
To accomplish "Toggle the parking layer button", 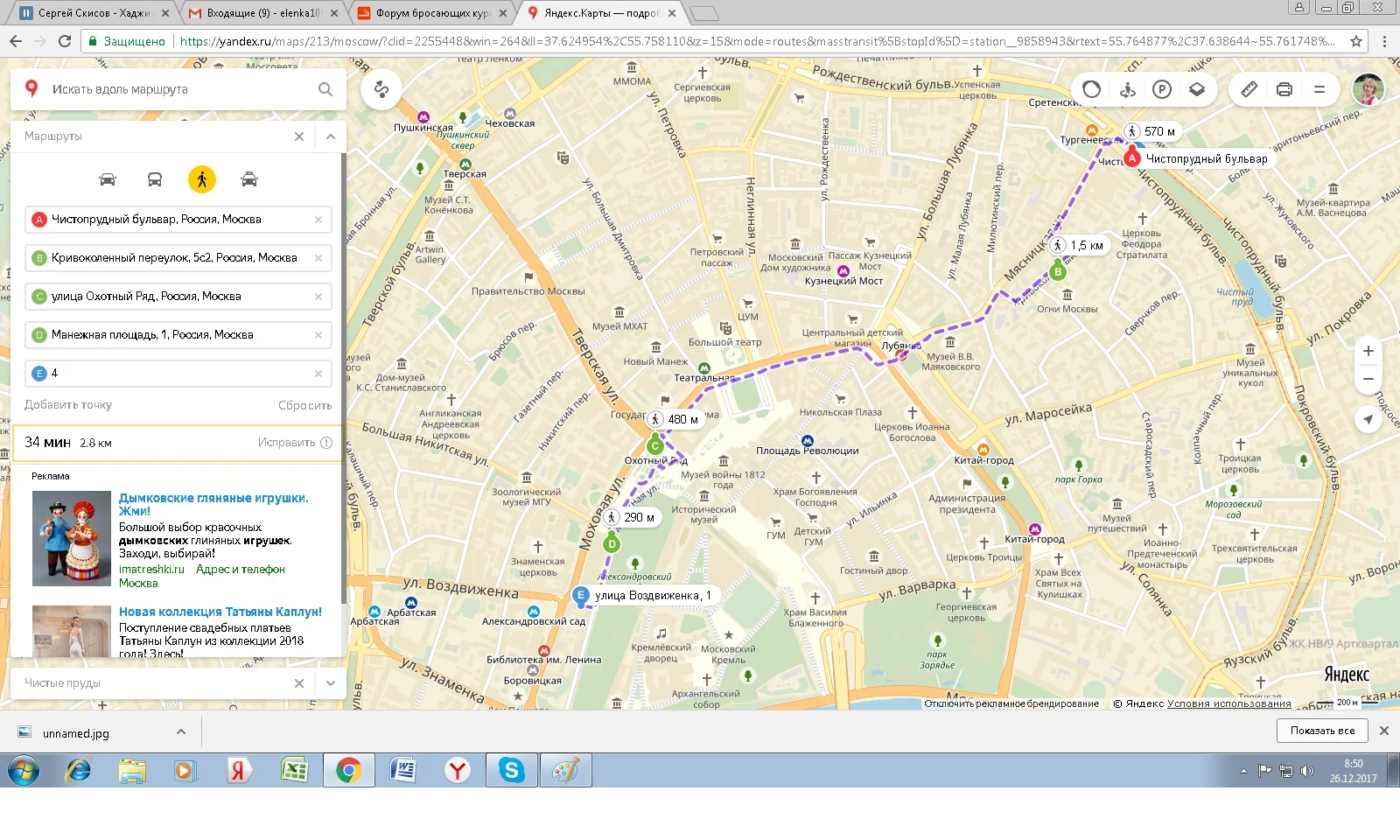I will [x=1162, y=89].
